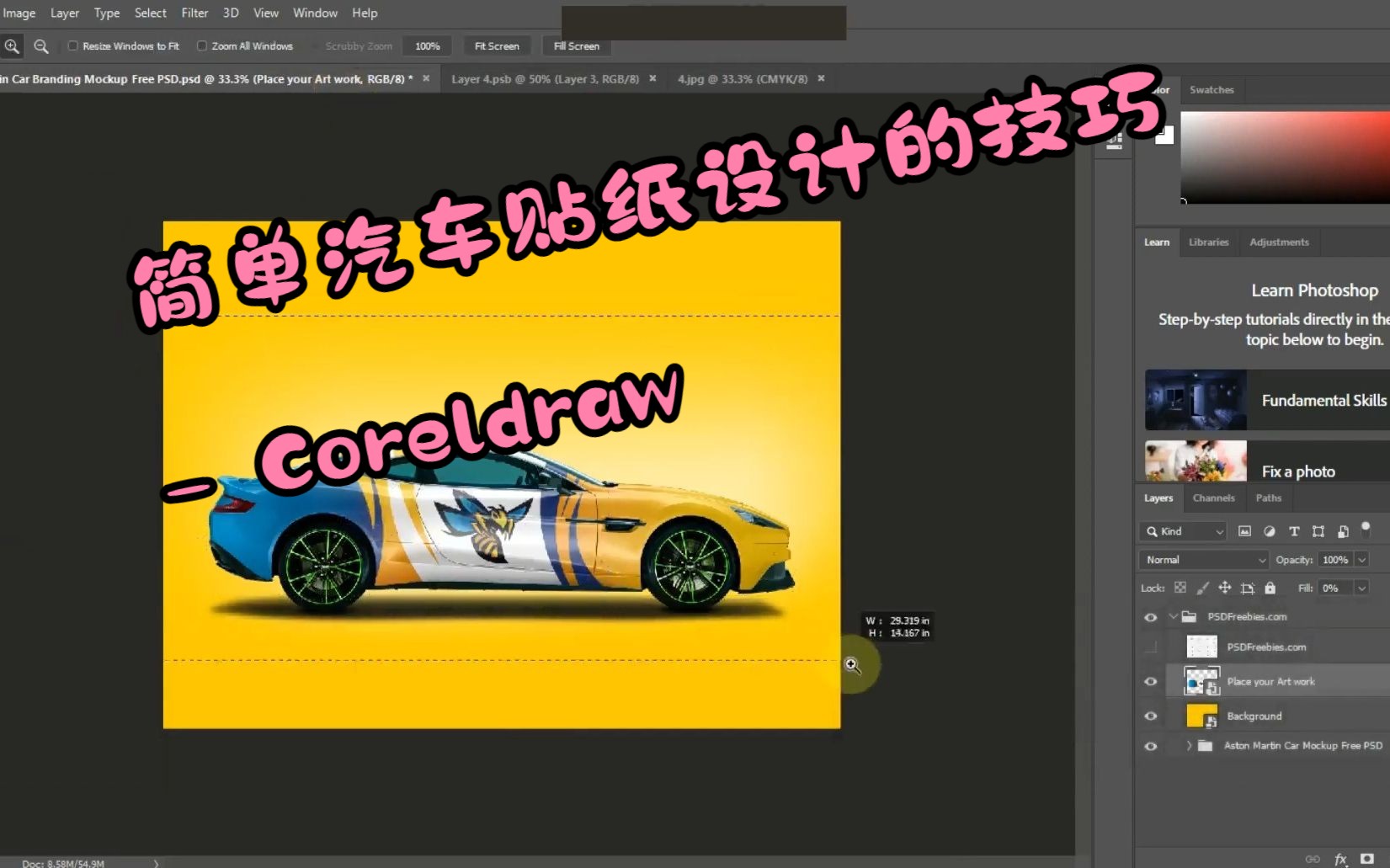The height and width of the screenshot is (868, 1390).
Task: Open the Type menu
Action: click(107, 13)
